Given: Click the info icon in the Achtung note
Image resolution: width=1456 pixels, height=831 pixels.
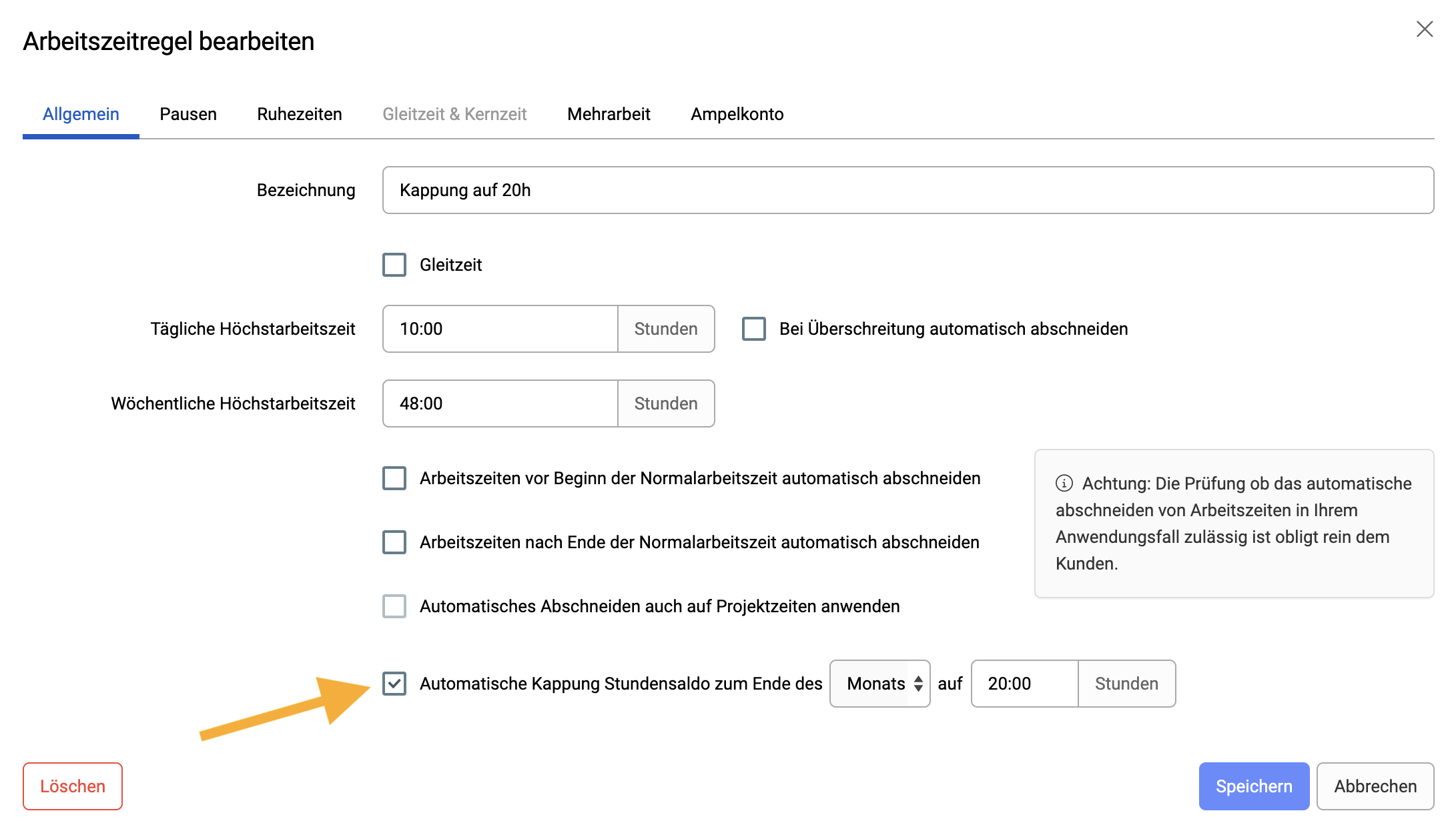Looking at the screenshot, I should pyautogui.click(x=1064, y=483).
